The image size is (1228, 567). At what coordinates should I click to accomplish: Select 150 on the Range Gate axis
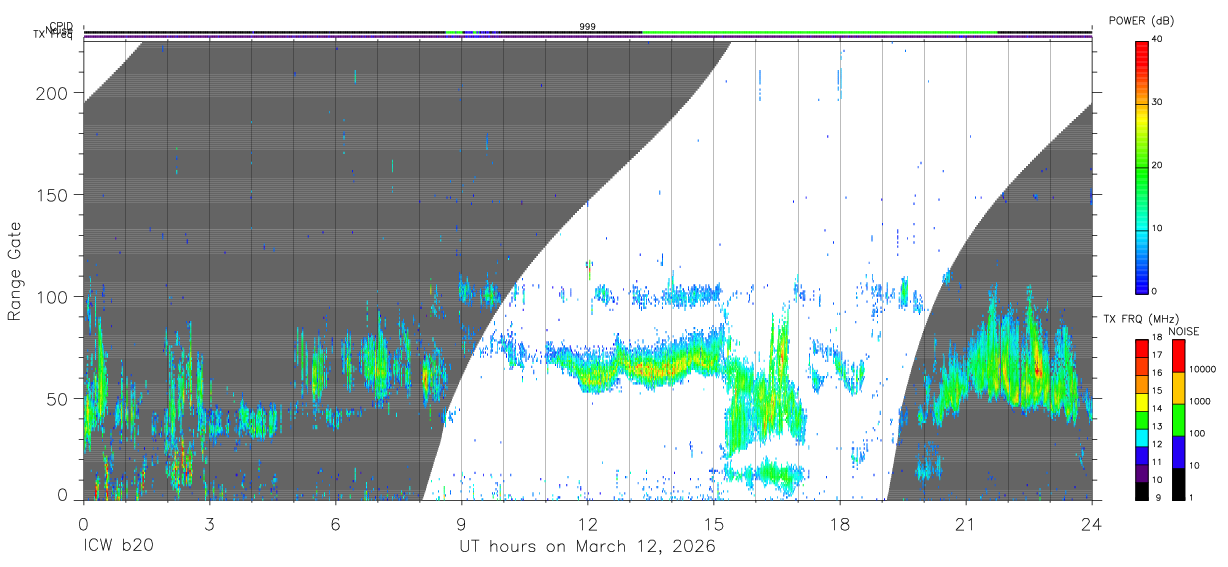[x=53, y=195]
